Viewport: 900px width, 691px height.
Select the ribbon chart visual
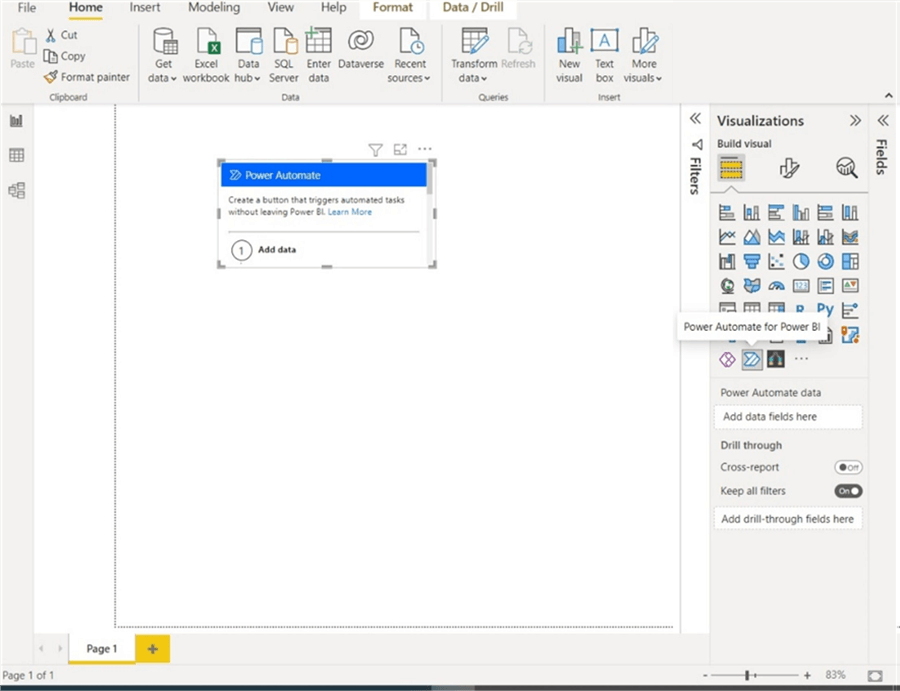[850, 237]
